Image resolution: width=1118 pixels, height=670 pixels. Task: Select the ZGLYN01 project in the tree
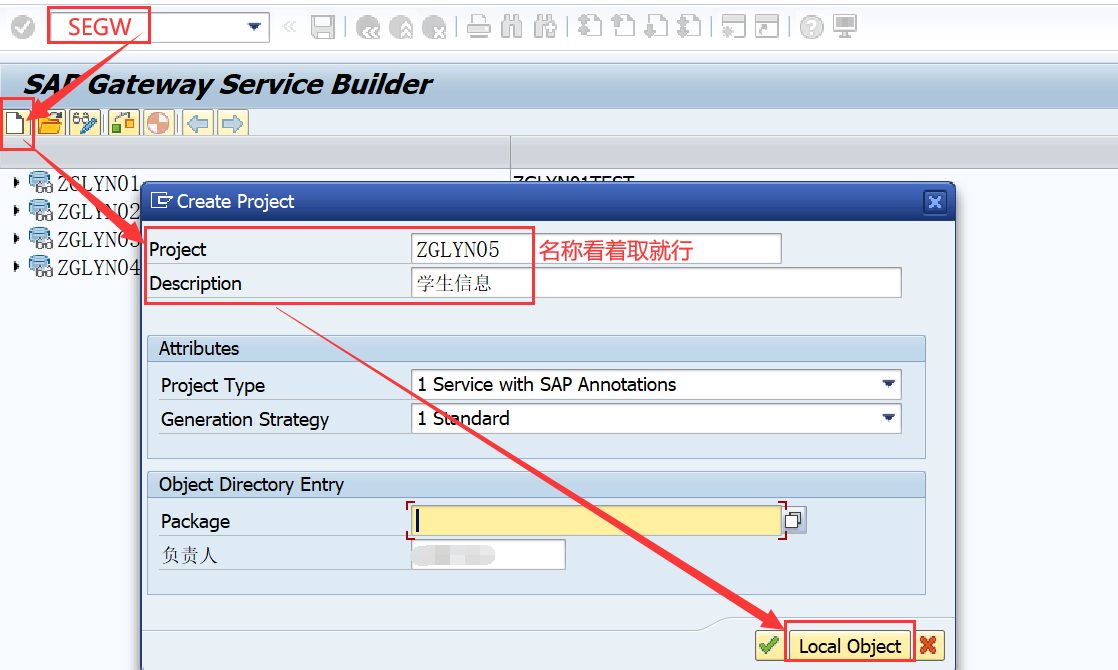tap(98, 183)
